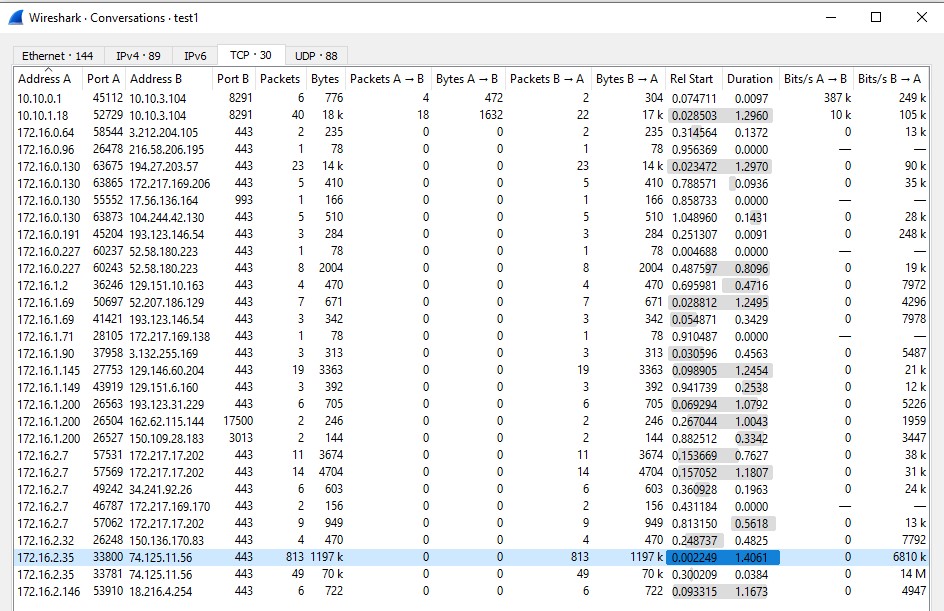Viewport: 944px width, 611px height.
Task: Select the 172.16.0.96 conversation row
Action: [471, 149]
